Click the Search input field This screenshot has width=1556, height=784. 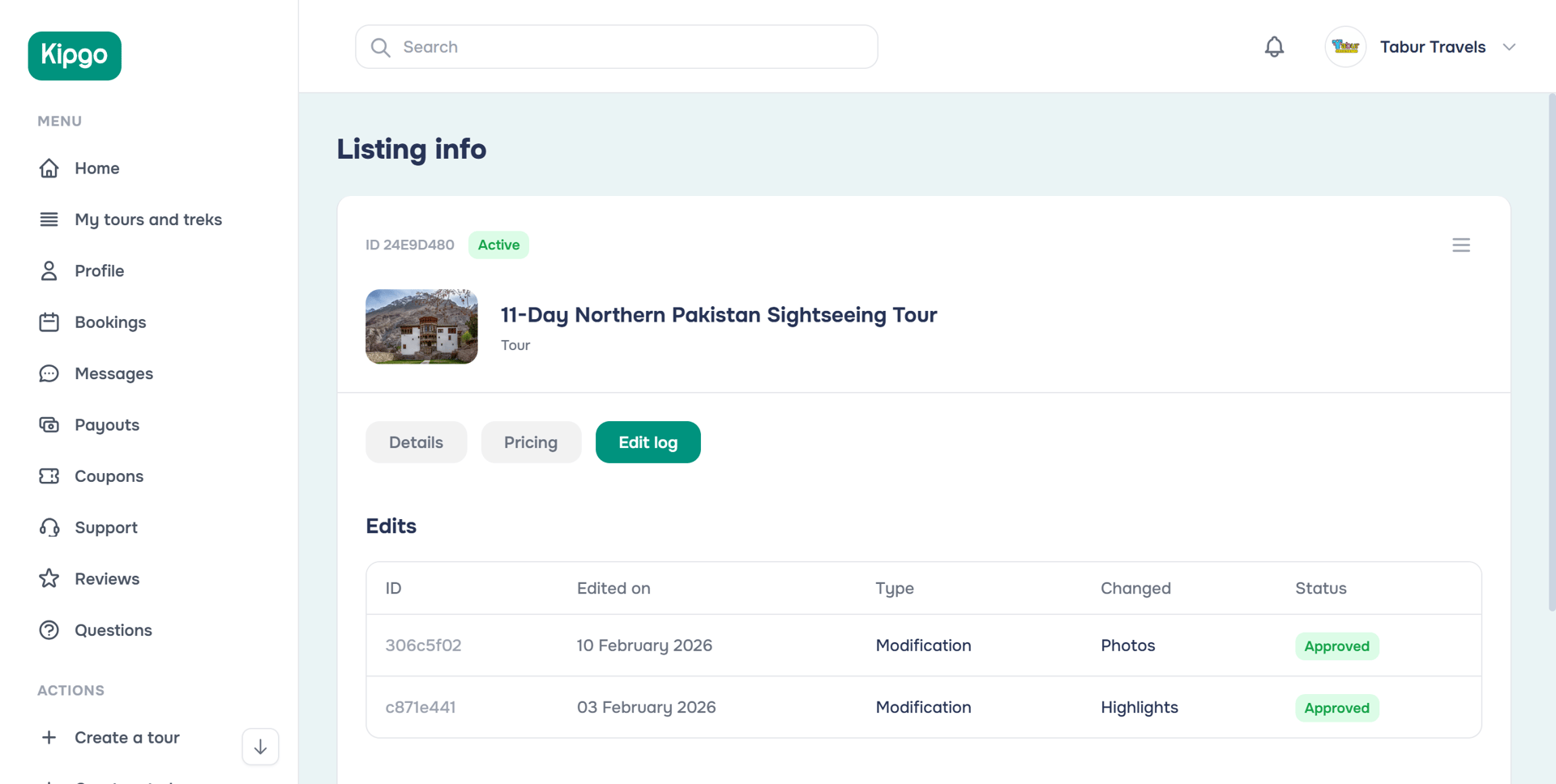pyautogui.click(x=616, y=47)
